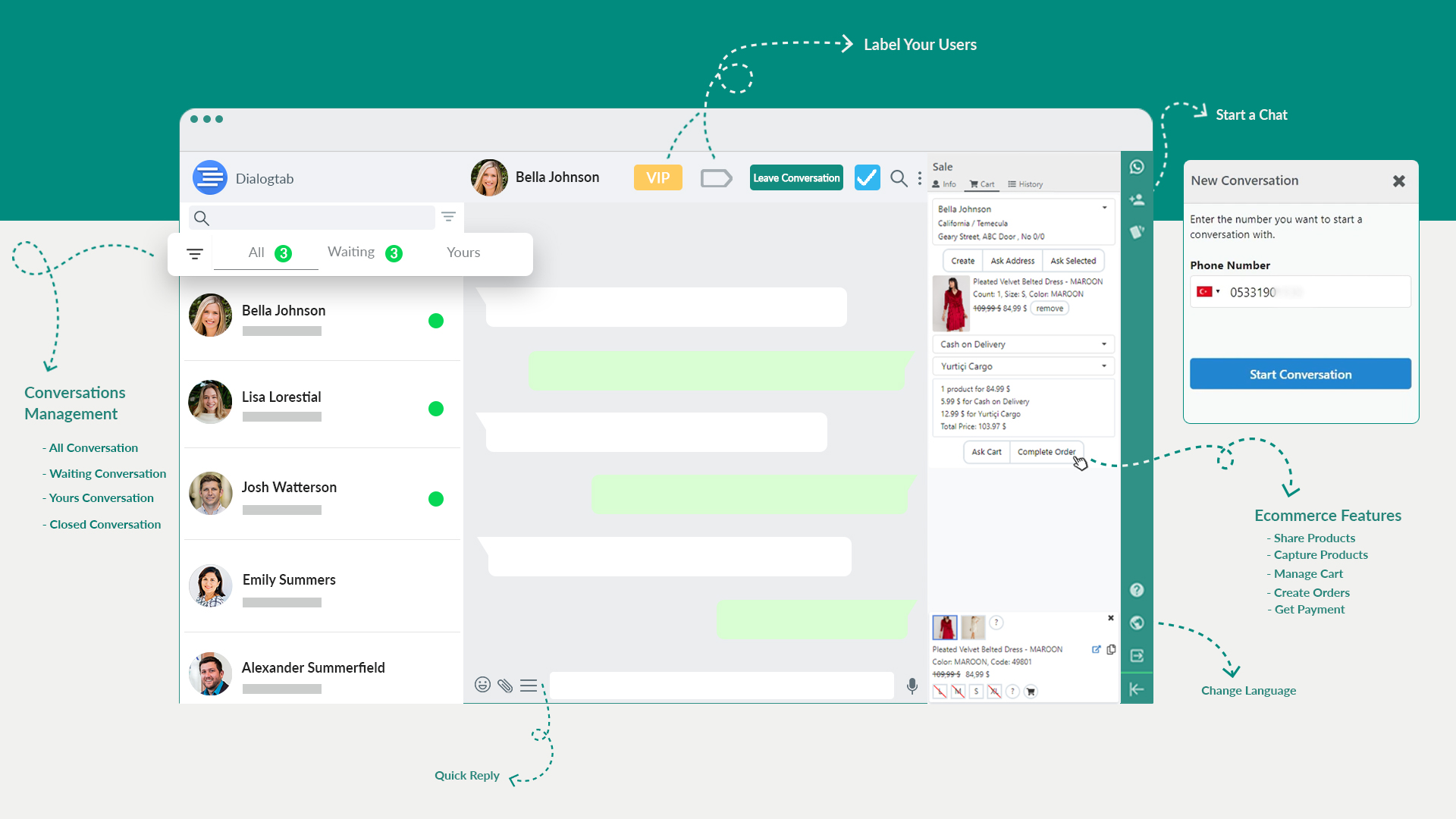Click the WhatsApp icon in sidebar
The height and width of the screenshot is (819, 1456).
coord(1136,167)
